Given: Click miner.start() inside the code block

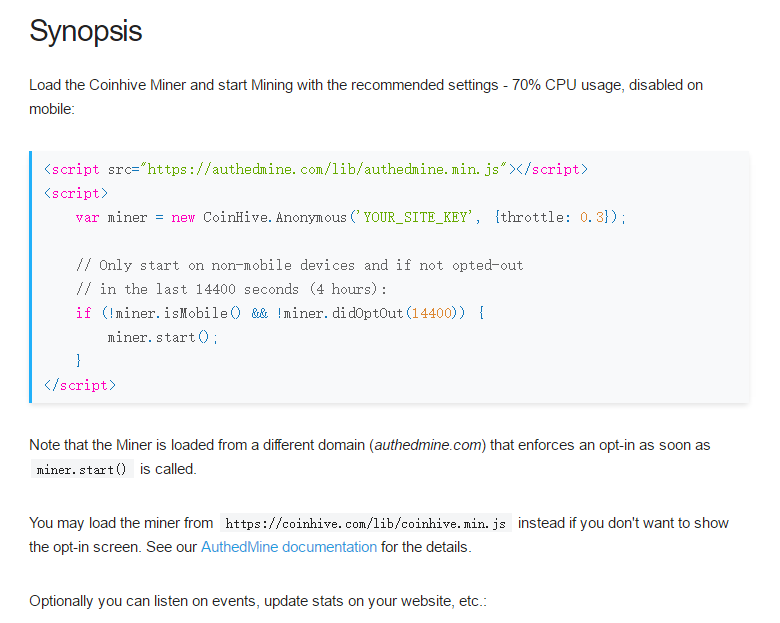Looking at the screenshot, I should click(x=162, y=337).
